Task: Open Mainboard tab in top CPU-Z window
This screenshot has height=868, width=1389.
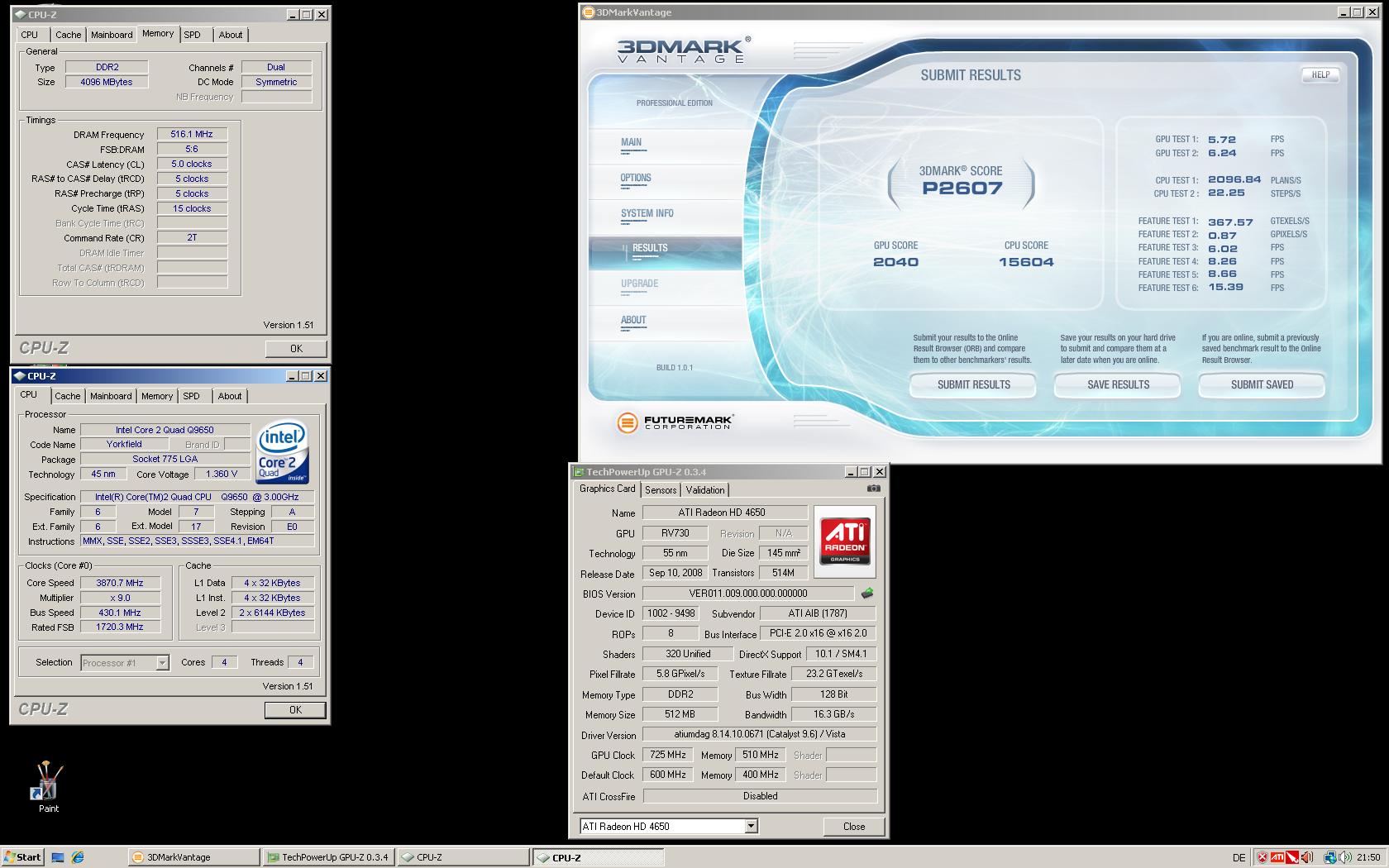Action: point(112,35)
